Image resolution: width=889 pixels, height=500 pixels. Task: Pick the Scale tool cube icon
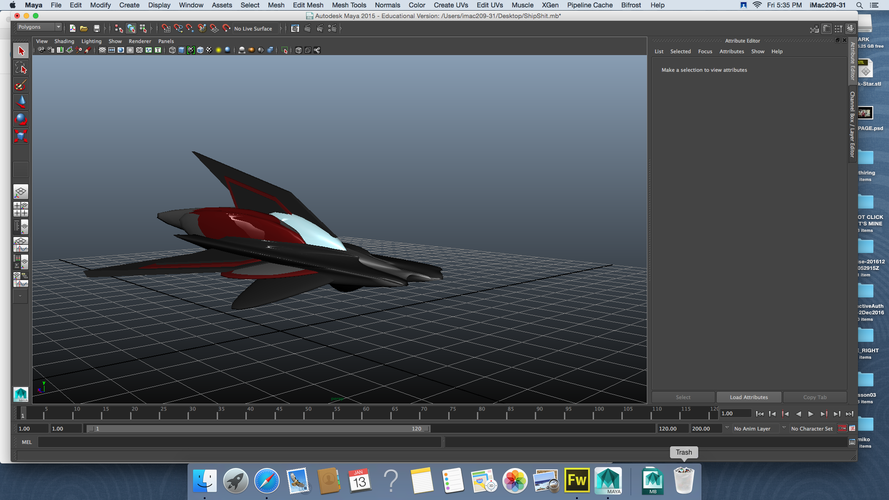pos(21,136)
